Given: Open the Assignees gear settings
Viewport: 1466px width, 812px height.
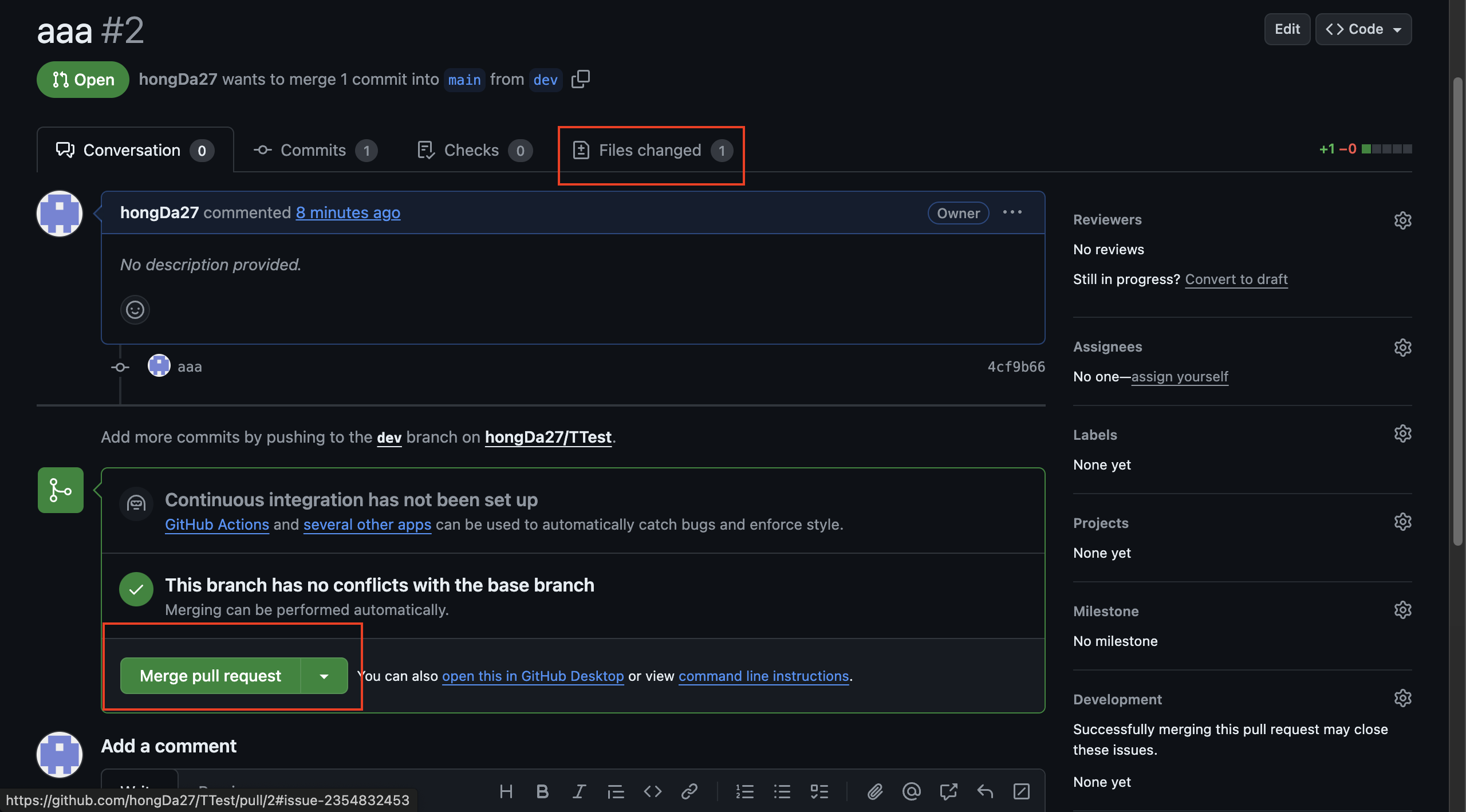Looking at the screenshot, I should pos(1402,347).
